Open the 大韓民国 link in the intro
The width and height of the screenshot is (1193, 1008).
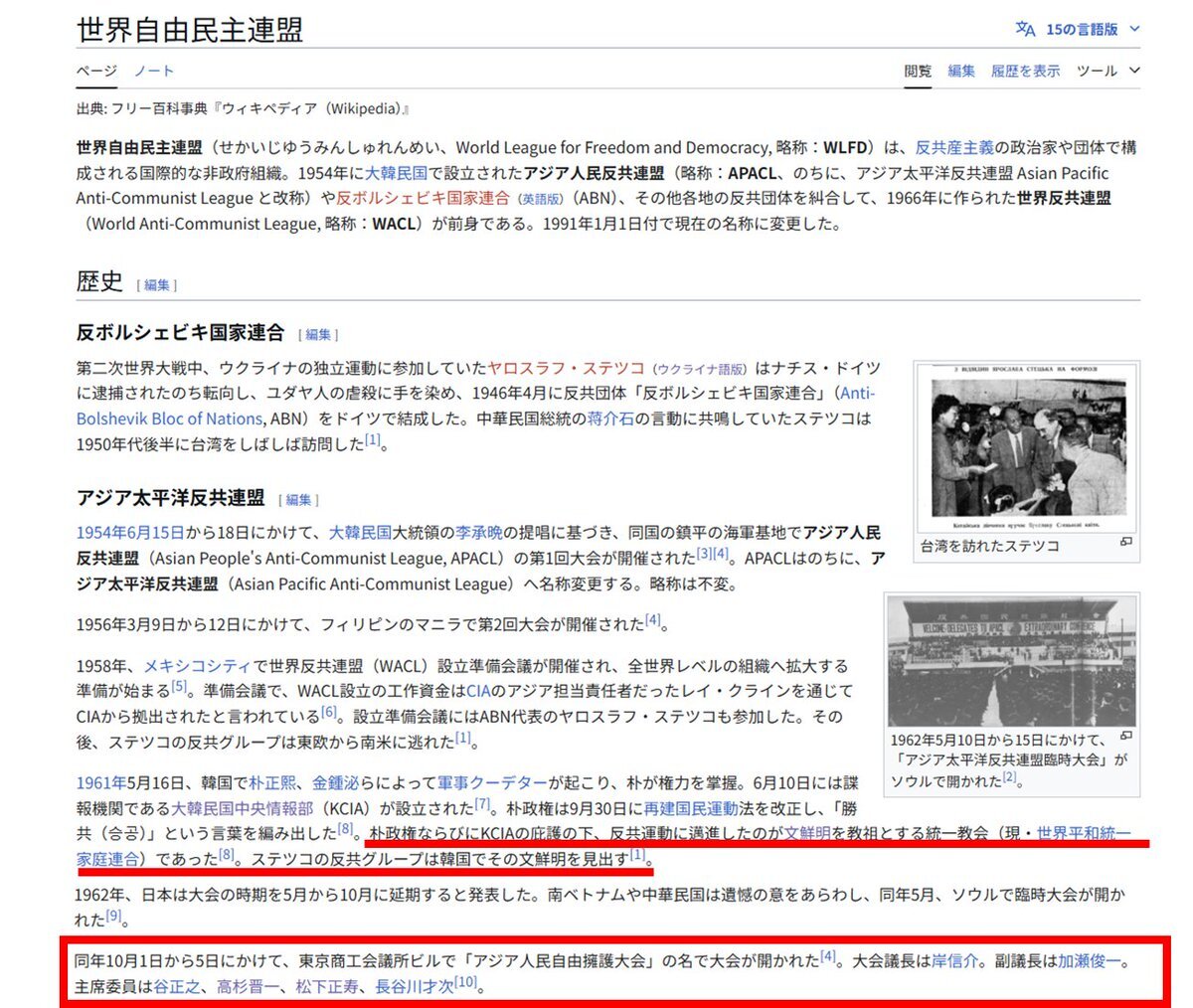point(396,173)
